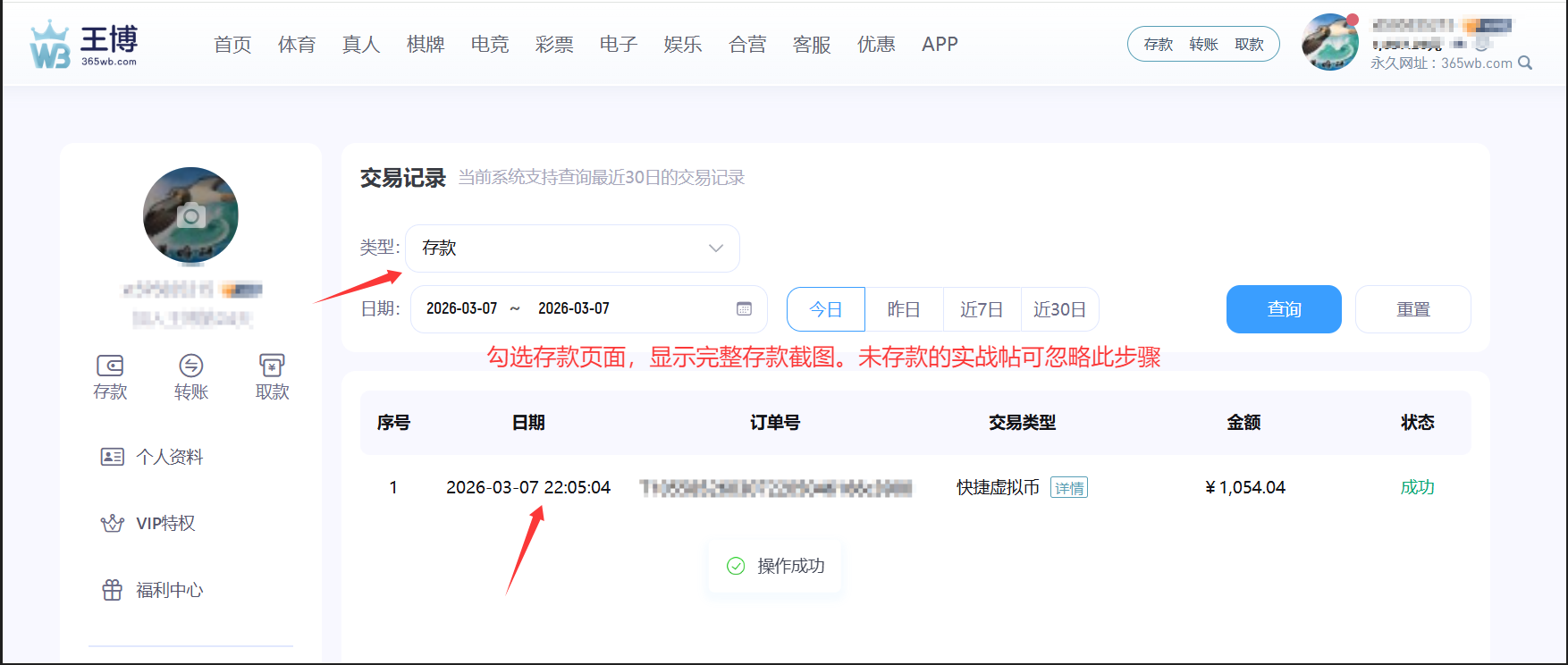Open the calendar icon in date field
1568x665 pixels.
tap(744, 308)
